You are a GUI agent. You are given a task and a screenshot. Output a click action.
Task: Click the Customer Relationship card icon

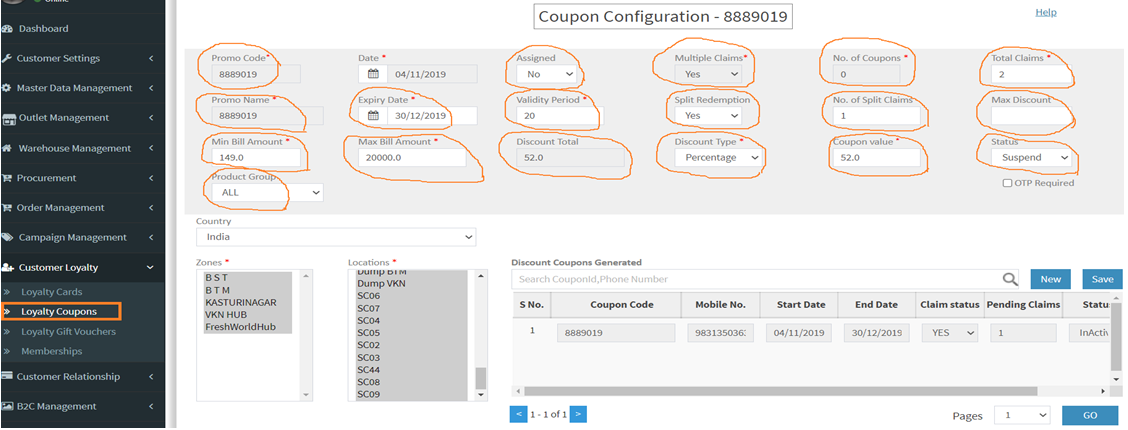[x=6, y=376]
